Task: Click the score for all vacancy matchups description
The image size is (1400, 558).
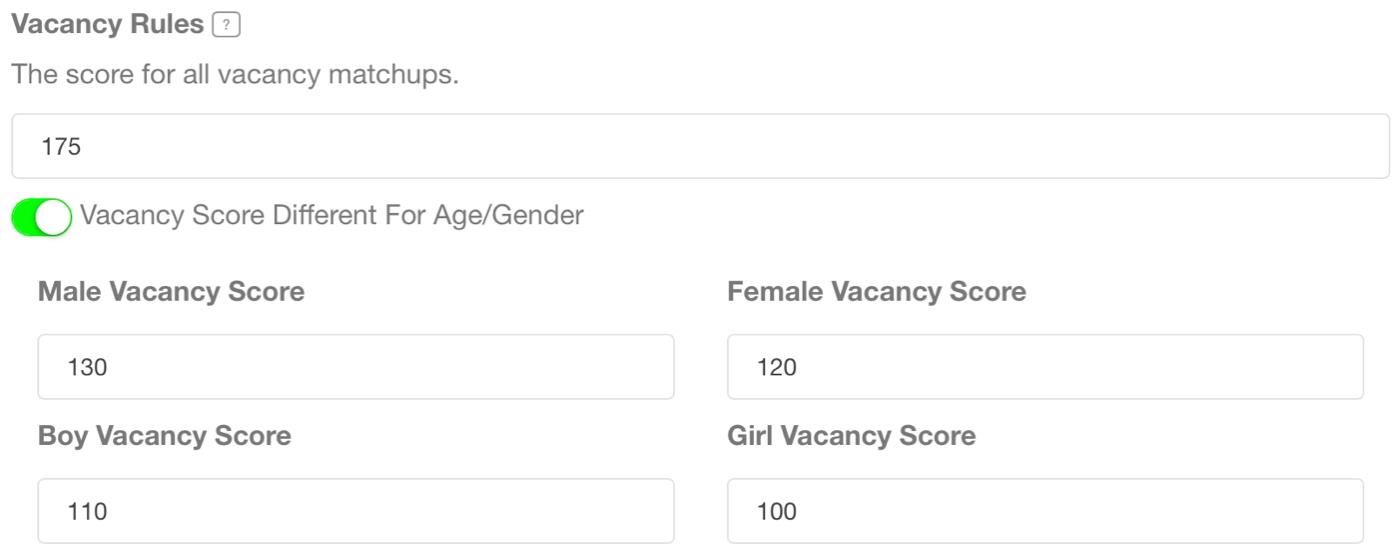Action: (x=235, y=75)
